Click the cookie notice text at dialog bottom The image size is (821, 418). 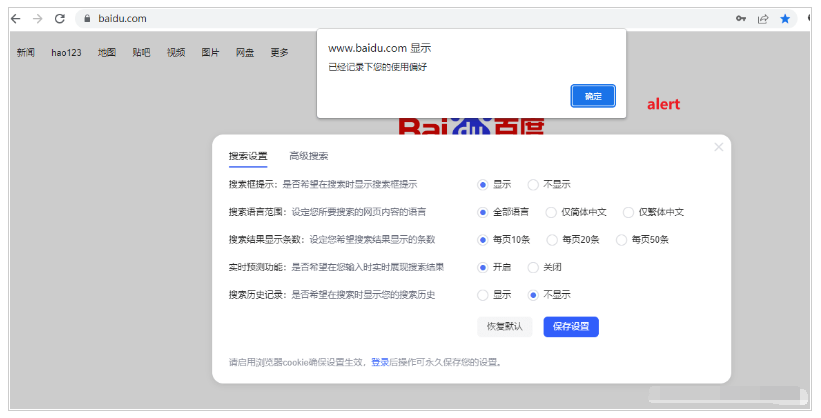click(x=365, y=362)
